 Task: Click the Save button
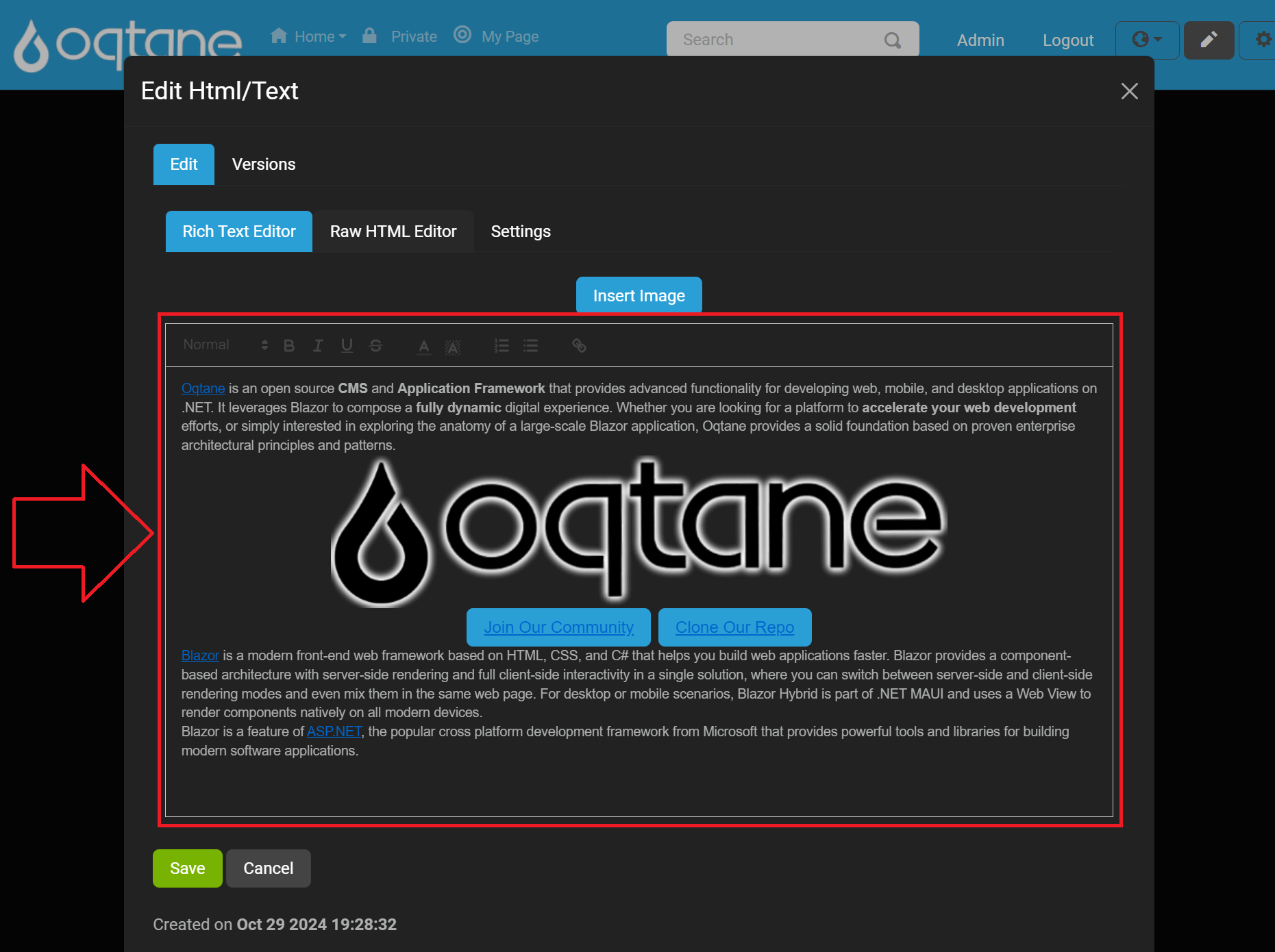tap(188, 868)
